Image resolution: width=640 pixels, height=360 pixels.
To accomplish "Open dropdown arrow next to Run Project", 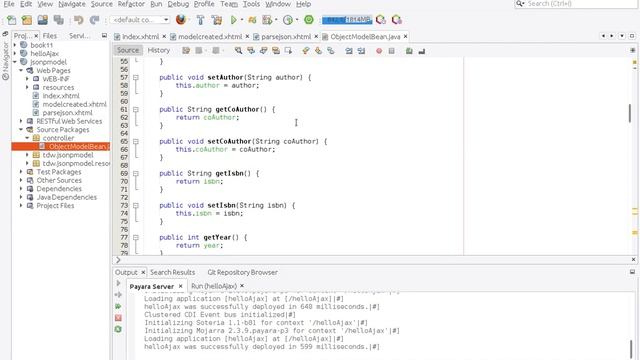I will coord(242,20).
